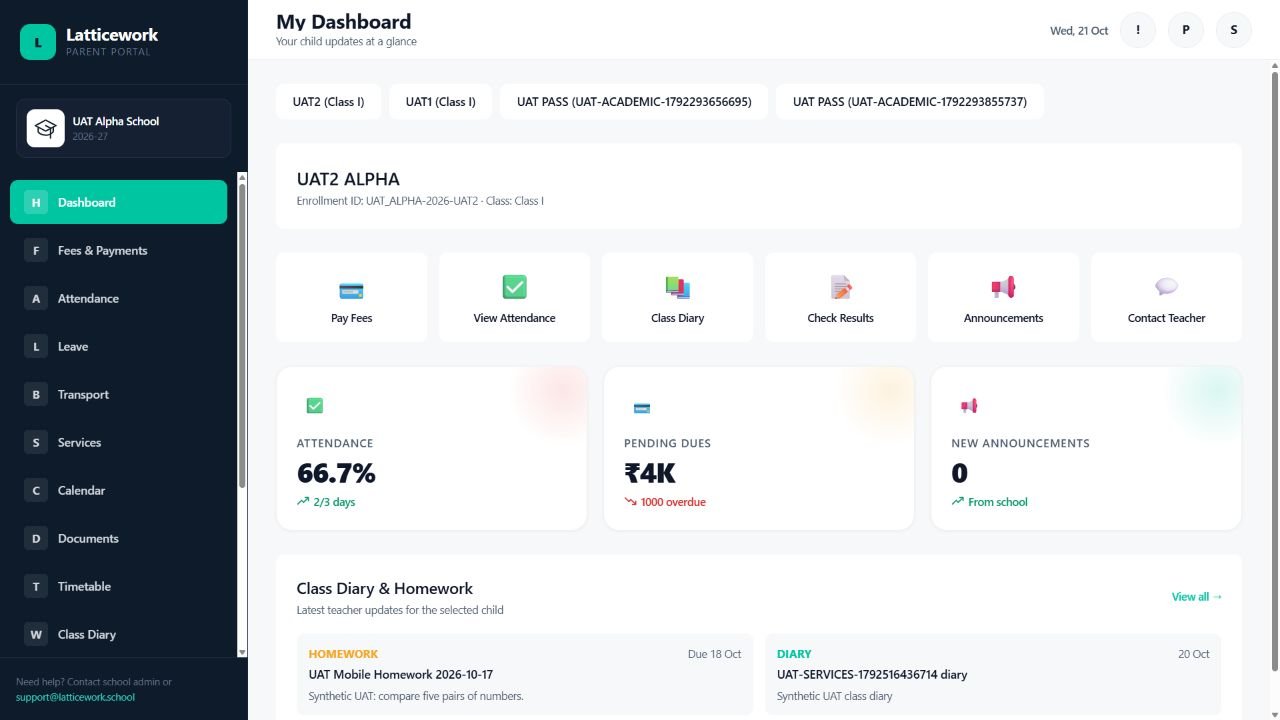Click the 'View all →' link
The width and height of the screenshot is (1280, 720).
coord(1197,597)
